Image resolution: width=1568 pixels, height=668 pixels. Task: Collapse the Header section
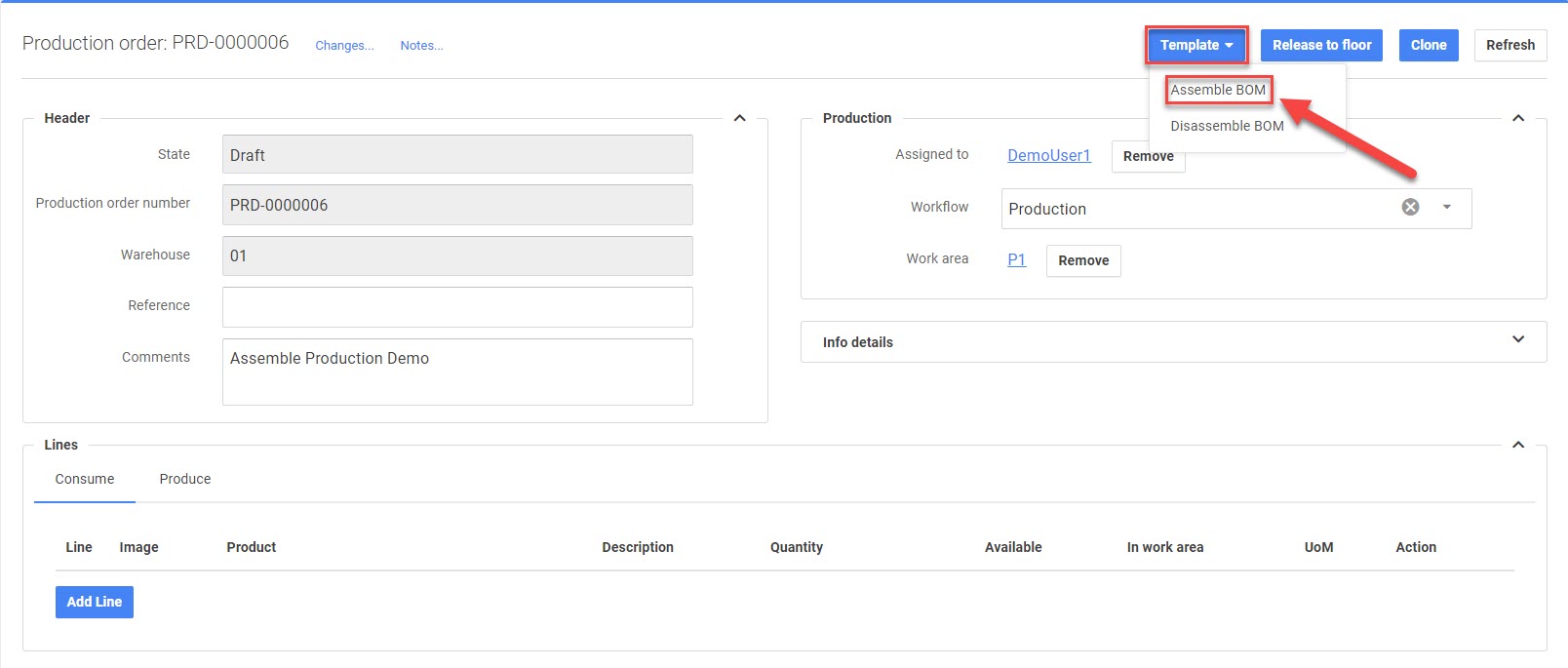(x=739, y=118)
